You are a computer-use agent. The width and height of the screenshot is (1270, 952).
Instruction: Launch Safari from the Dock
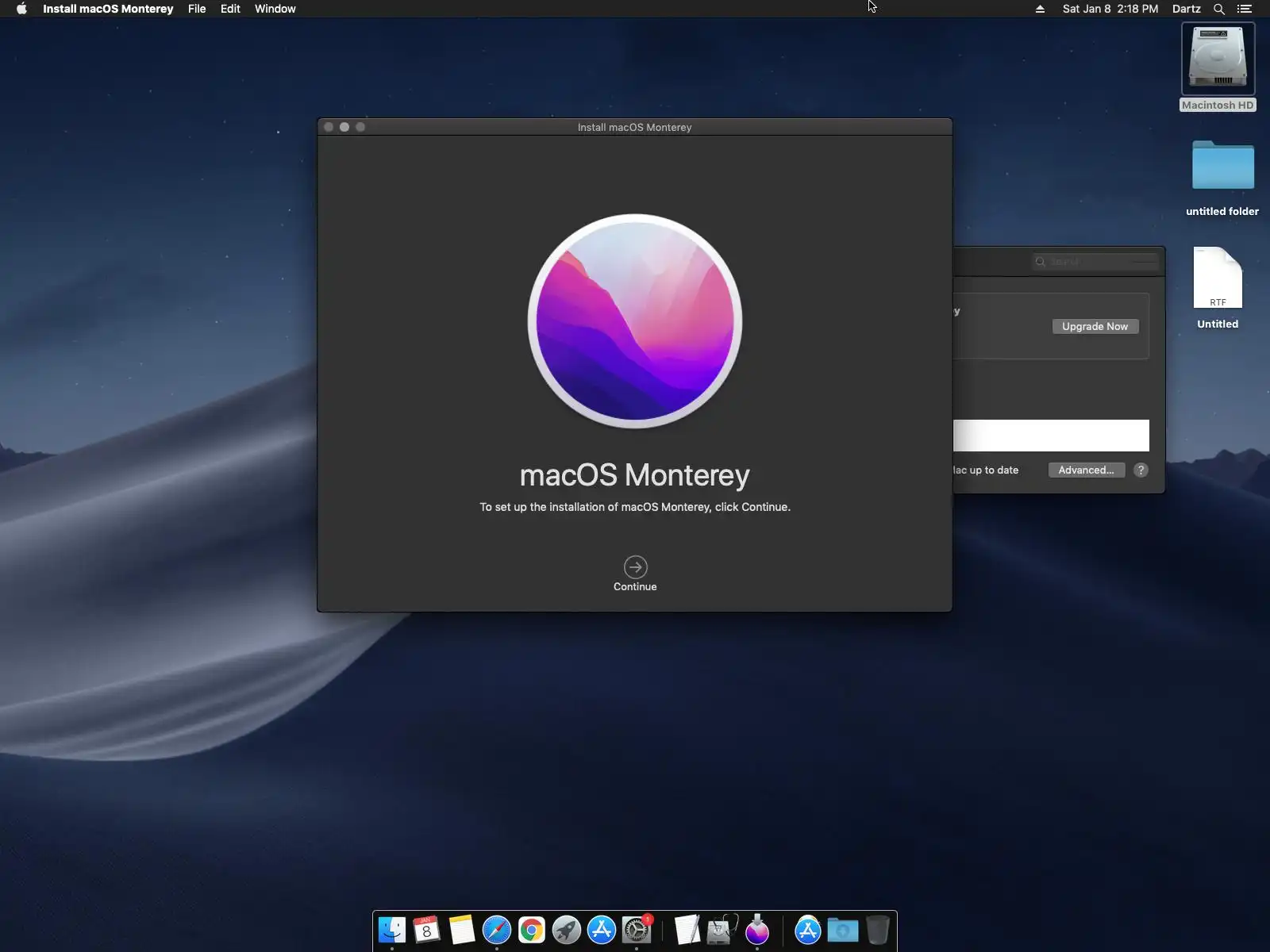click(x=497, y=930)
